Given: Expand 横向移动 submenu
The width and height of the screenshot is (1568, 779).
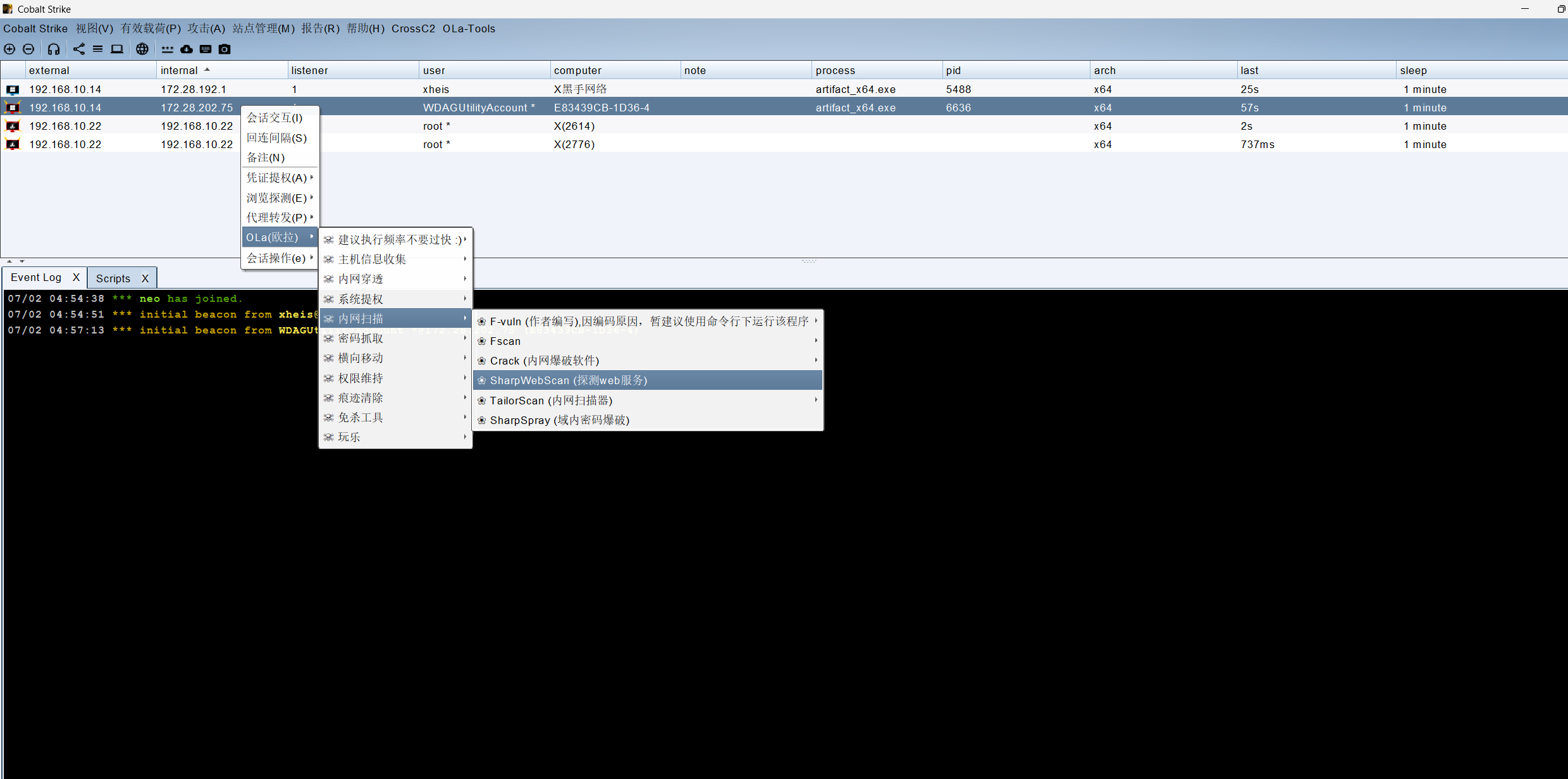Looking at the screenshot, I should coord(395,358).
